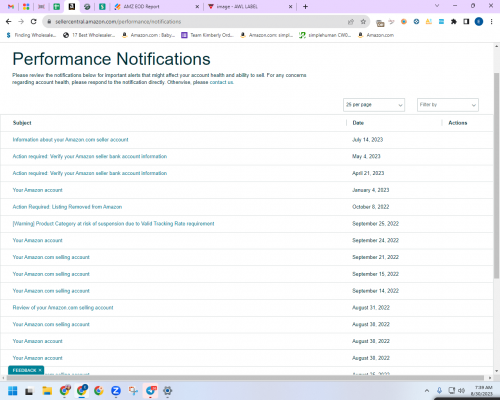Open Chrome's three-dot menu

tap(491, 22)
